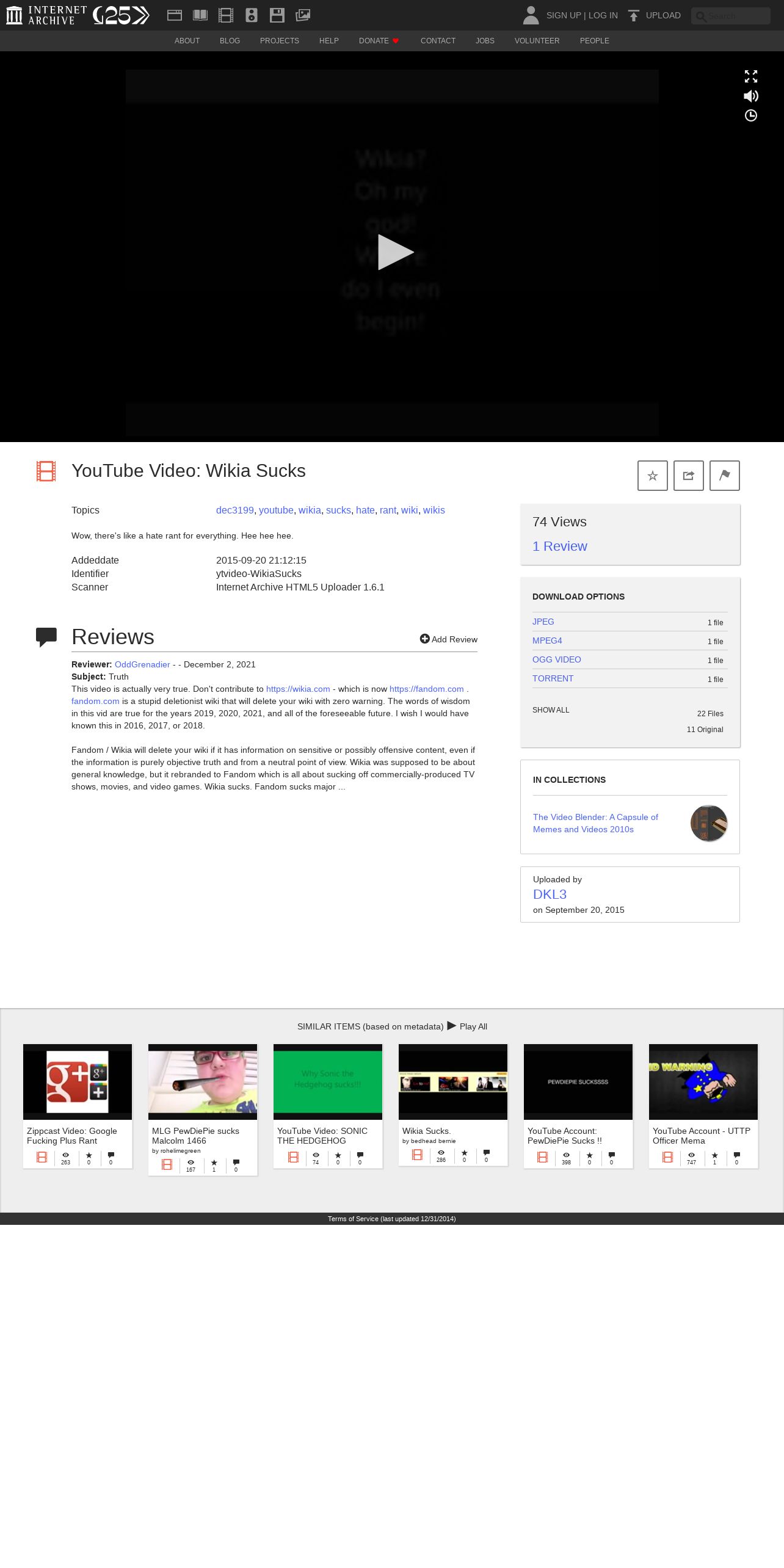Open the Jobs menu item
The image size is (784, 1568).
[x=485, y=41]
